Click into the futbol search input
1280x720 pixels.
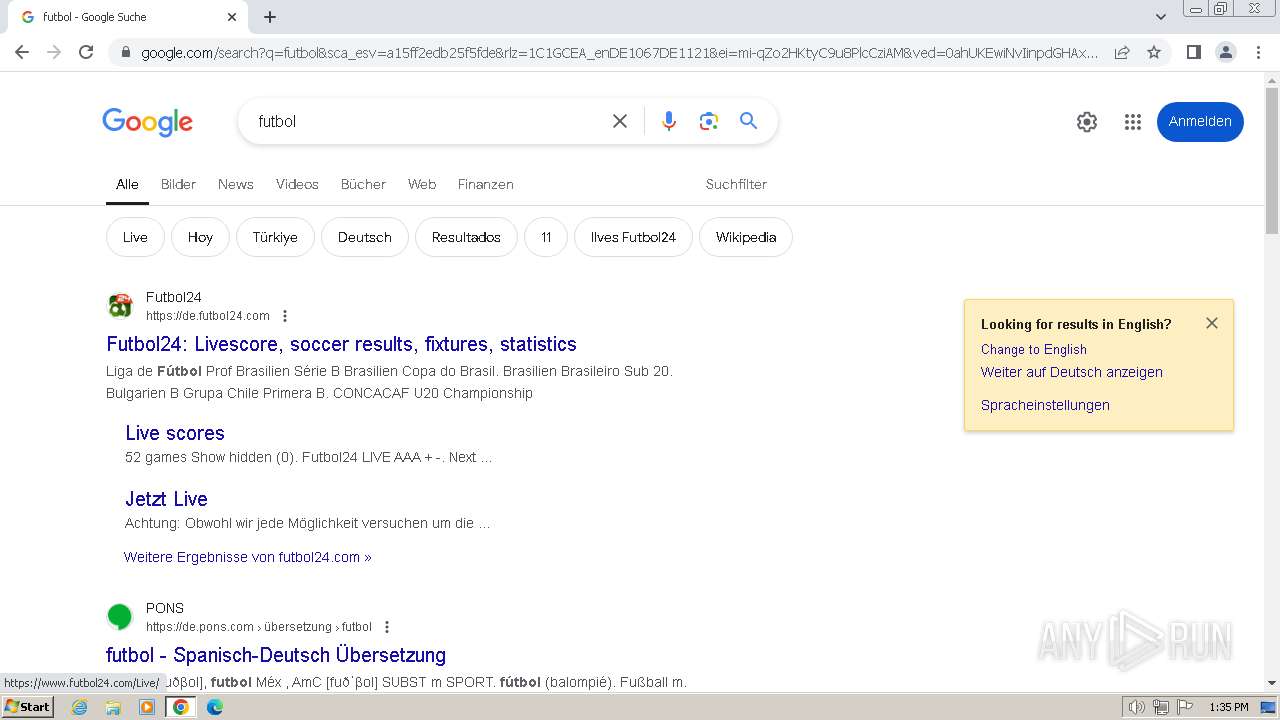(425, 121)
